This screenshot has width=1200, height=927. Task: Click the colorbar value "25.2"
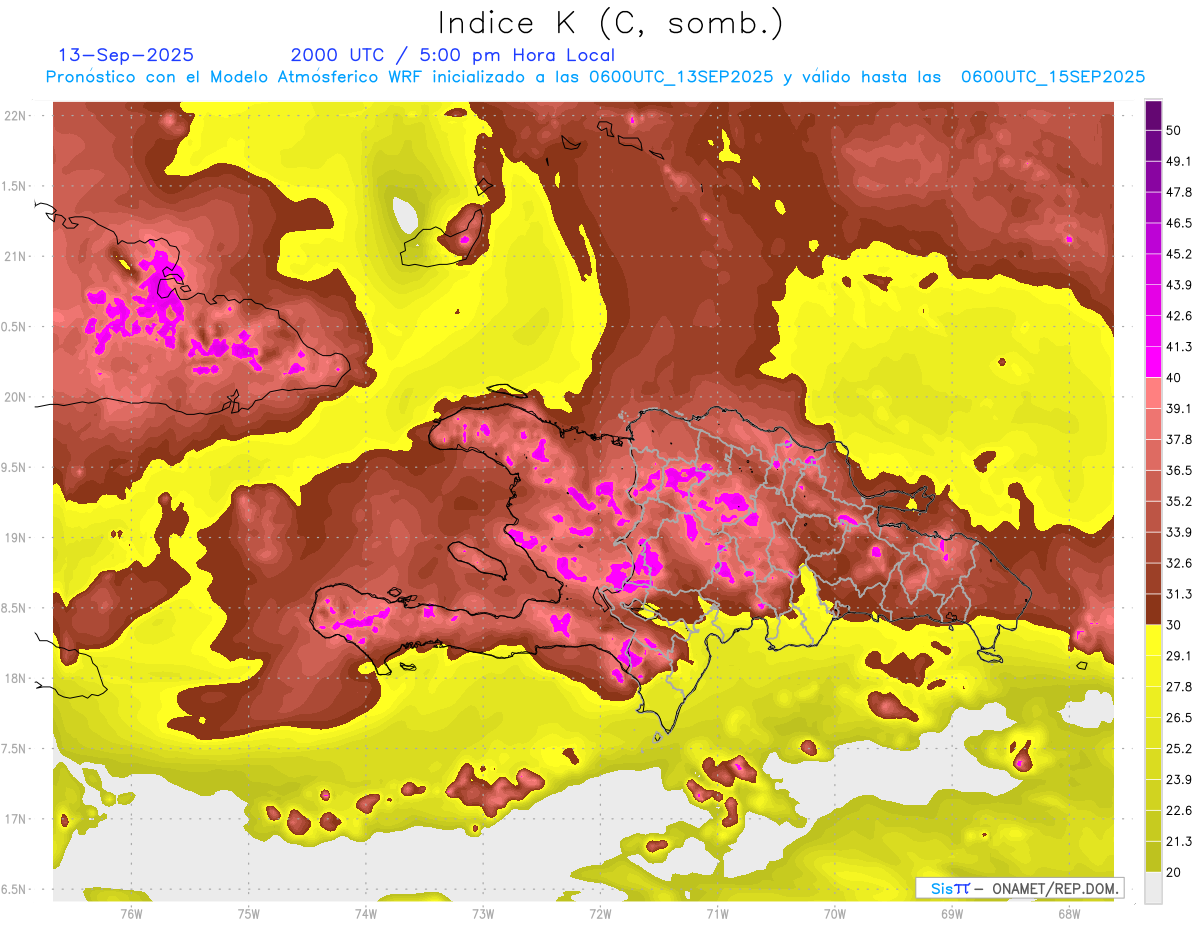pos(1178,749)
